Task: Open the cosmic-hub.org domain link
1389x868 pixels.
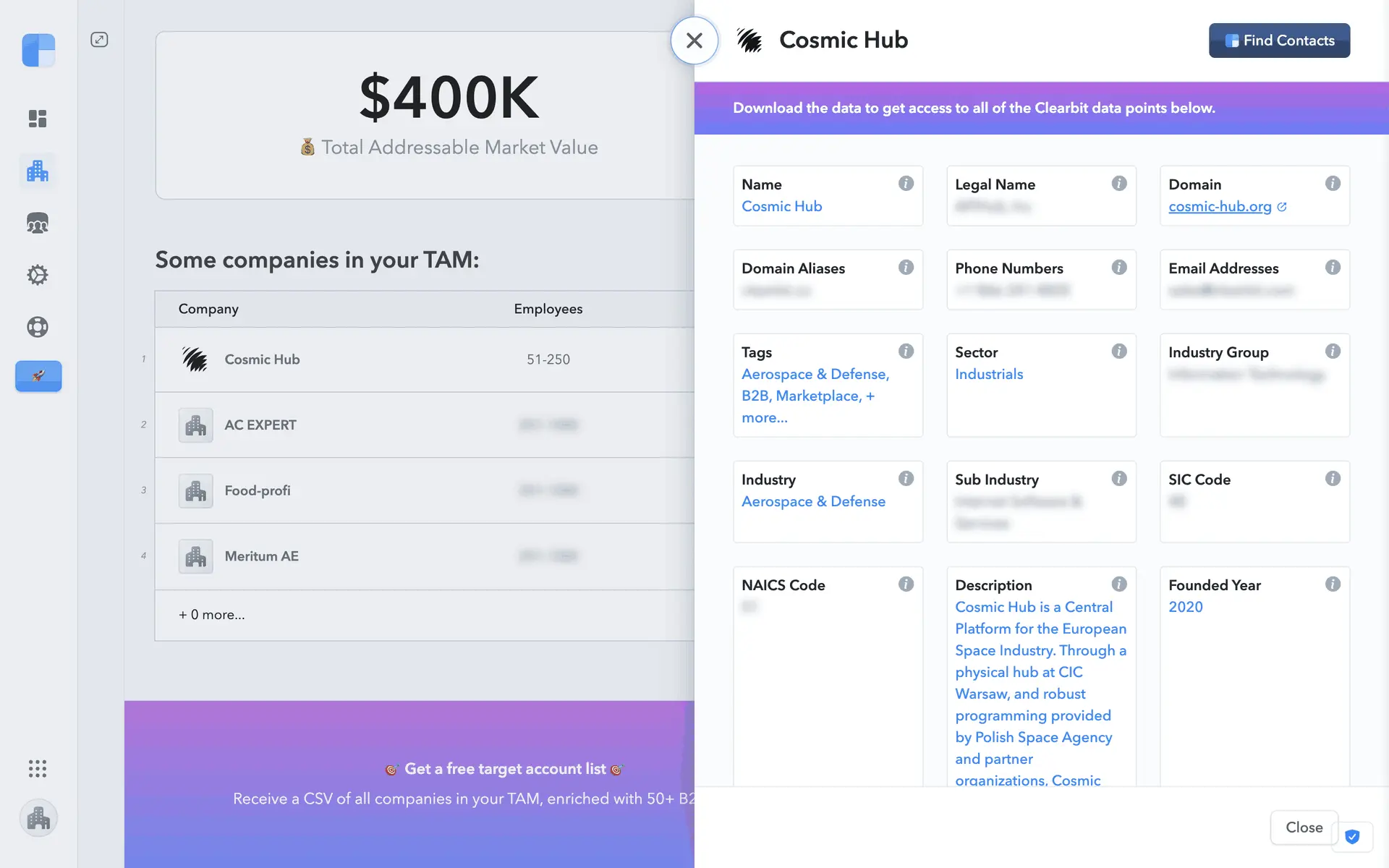Action: click(1220, 206)
